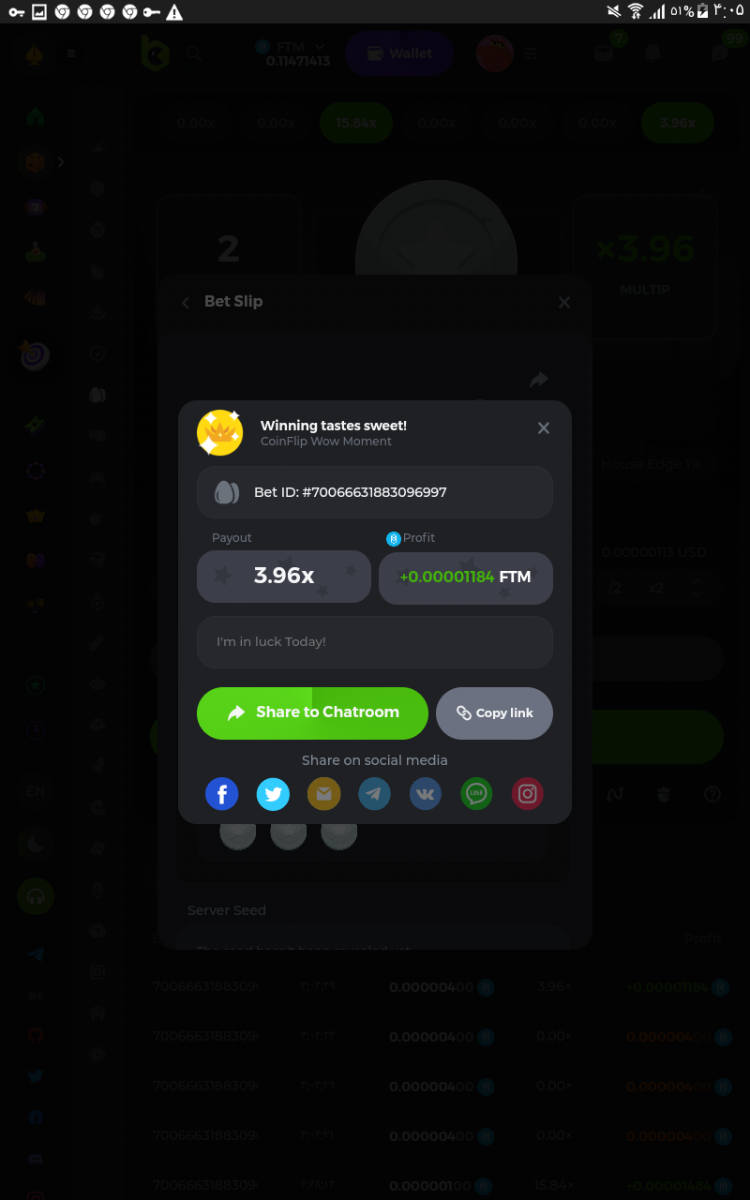Screen dimensions: 750x1200
Task: Close the Winning tastes sweet dialog
Action: coord(543,428)
